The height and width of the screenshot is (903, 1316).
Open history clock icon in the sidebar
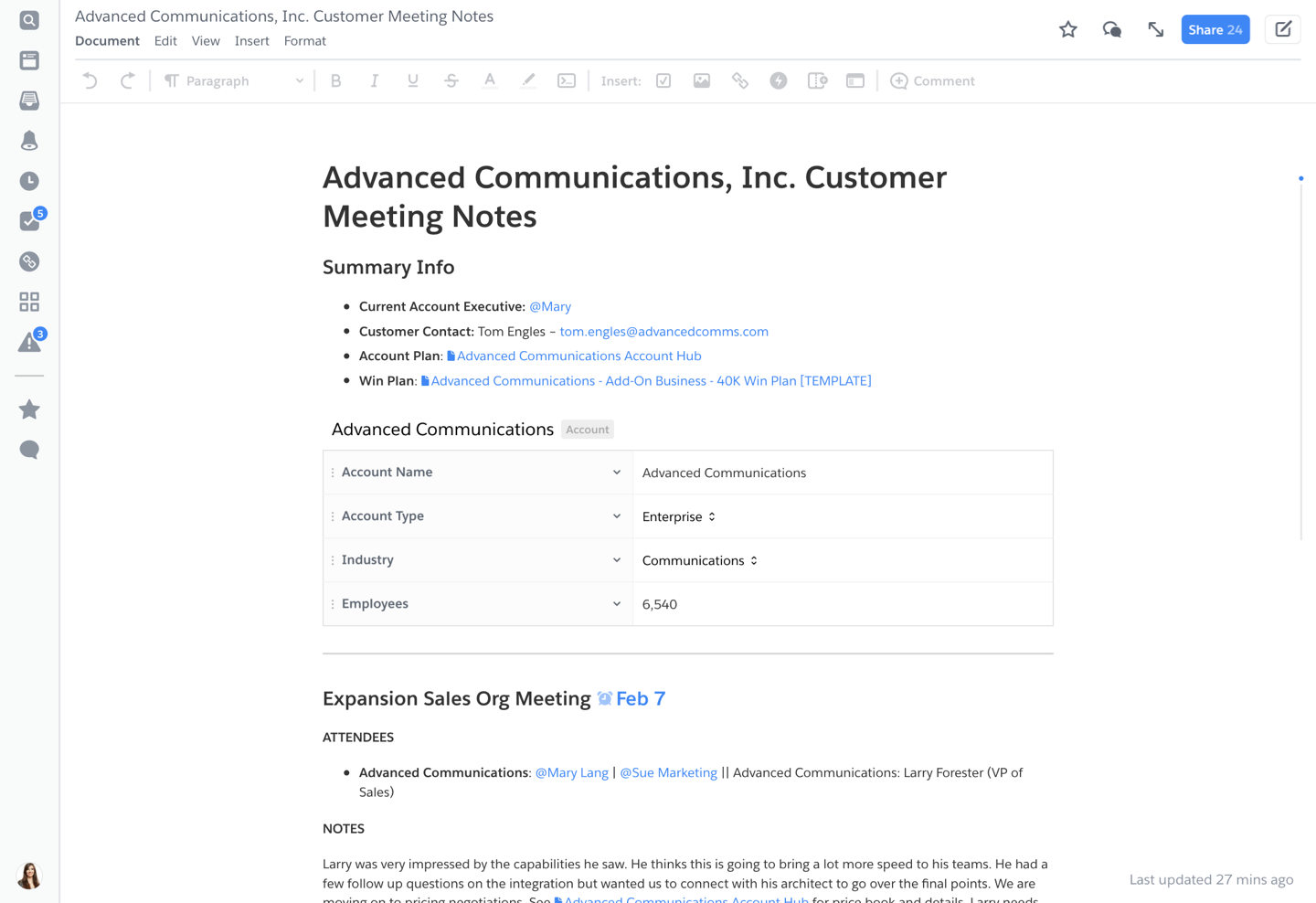[x=29, y=181]
